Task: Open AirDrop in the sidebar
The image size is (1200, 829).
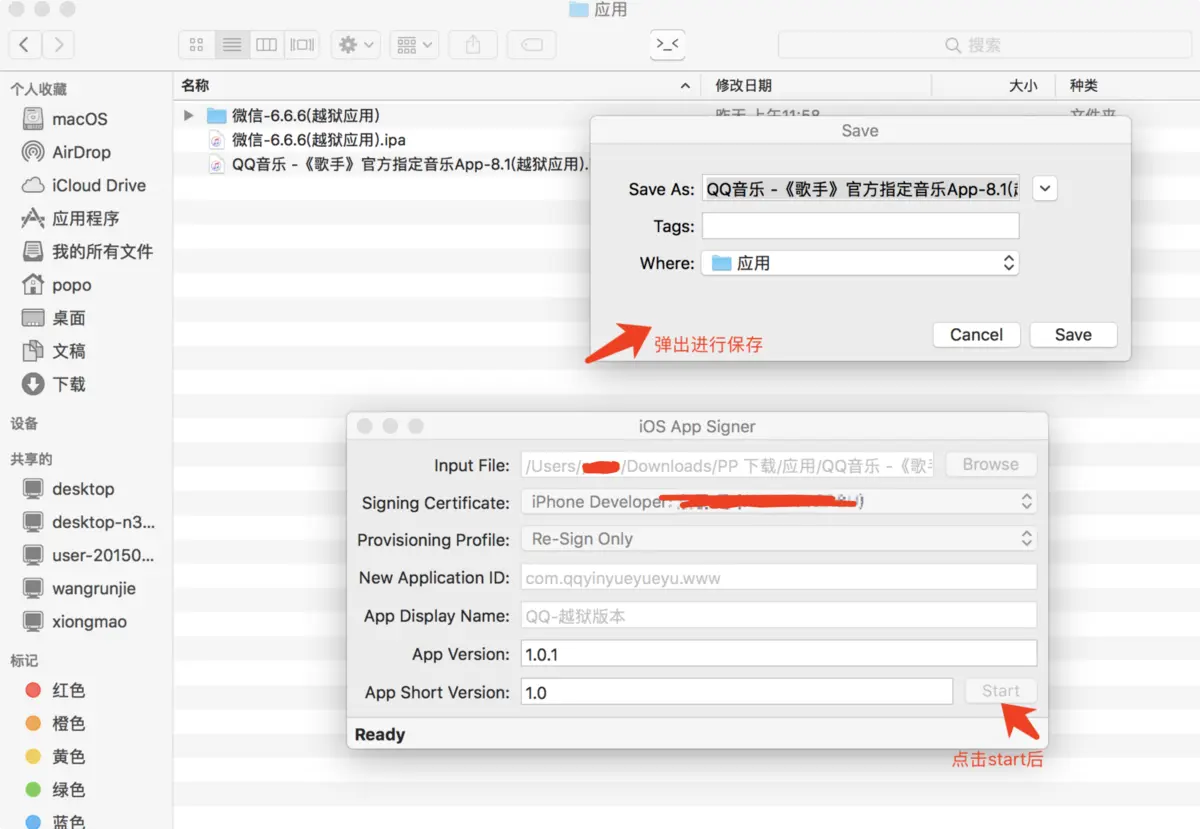Action: click(x=80, y=152)
